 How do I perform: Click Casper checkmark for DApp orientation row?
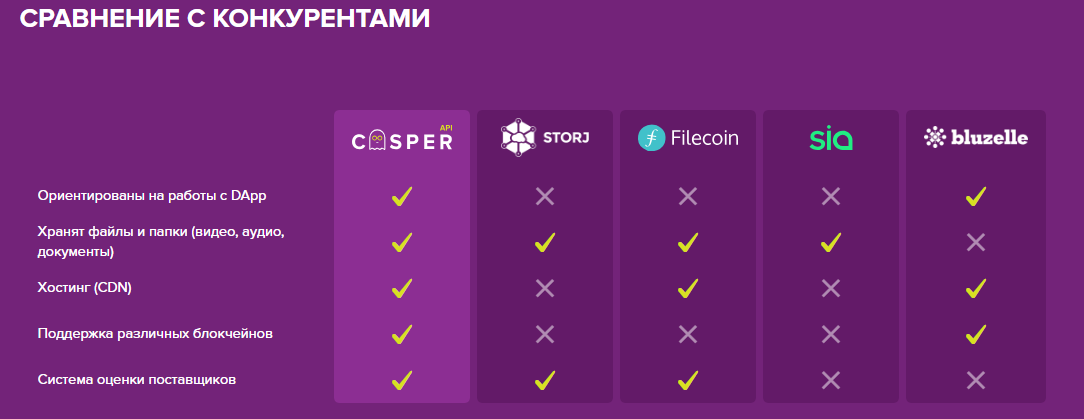402,196
